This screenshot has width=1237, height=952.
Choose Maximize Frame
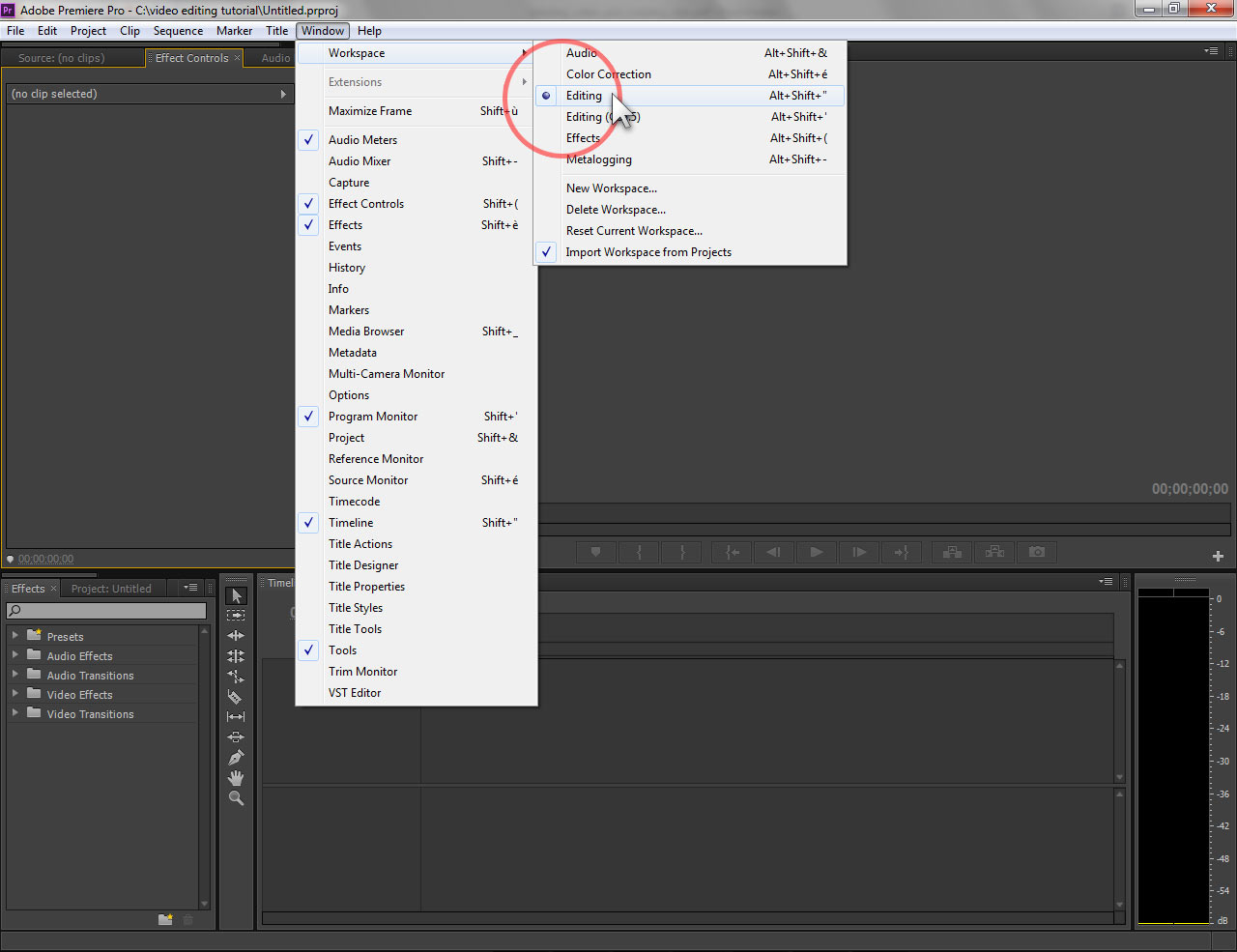point(417,111)
